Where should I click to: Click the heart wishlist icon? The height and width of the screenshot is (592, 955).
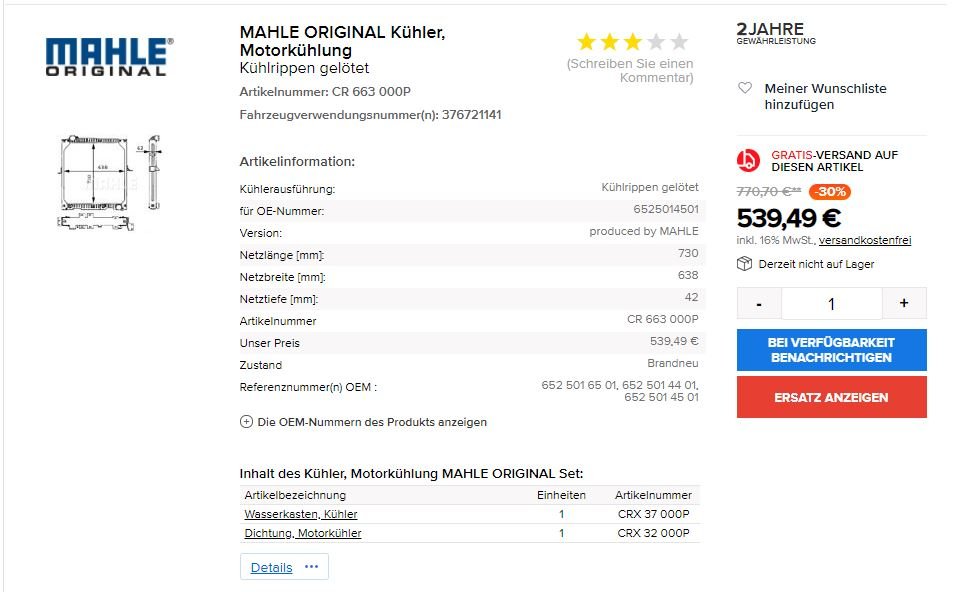[745, 88]
